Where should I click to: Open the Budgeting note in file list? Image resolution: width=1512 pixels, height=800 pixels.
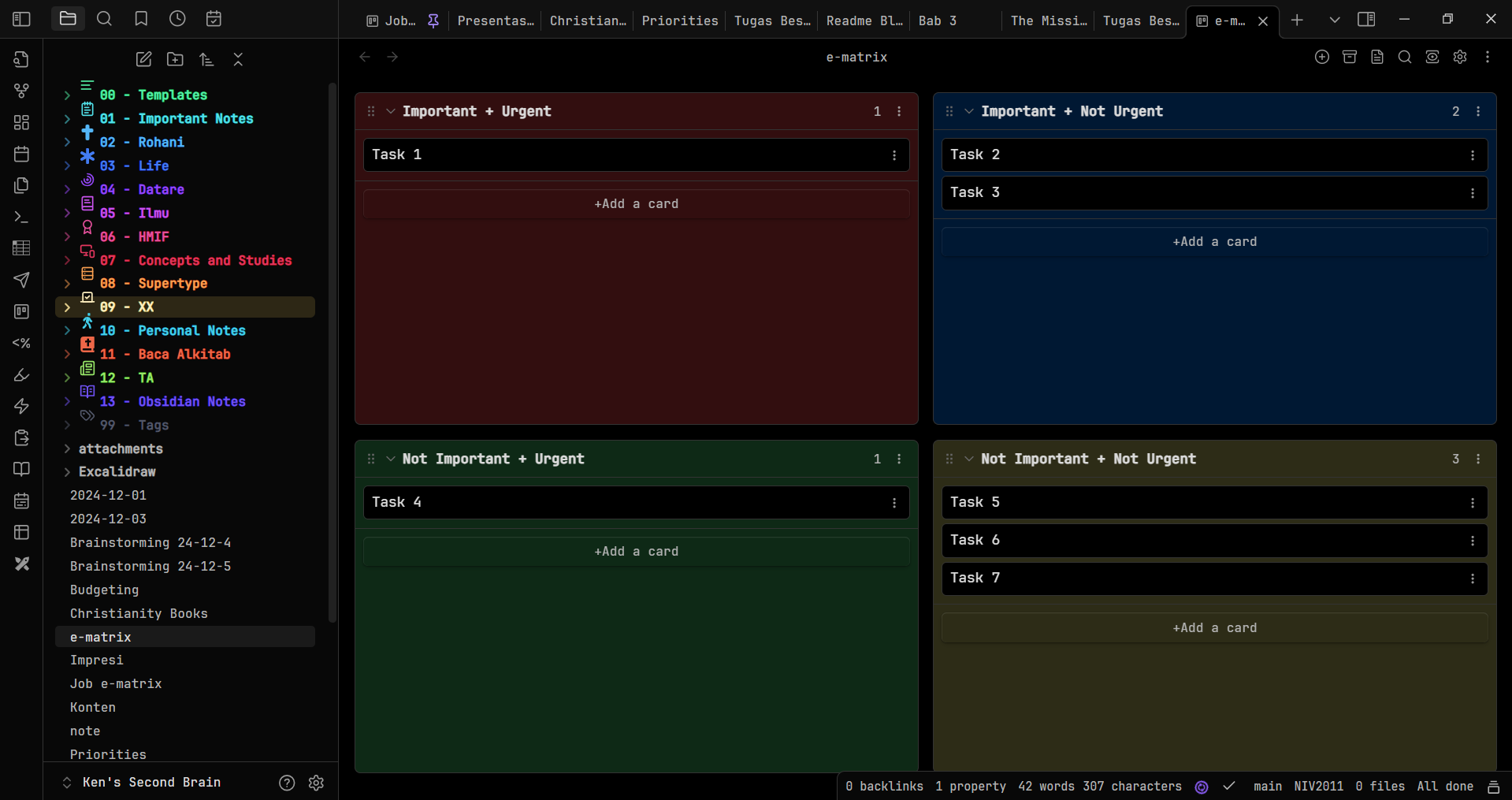104,590
